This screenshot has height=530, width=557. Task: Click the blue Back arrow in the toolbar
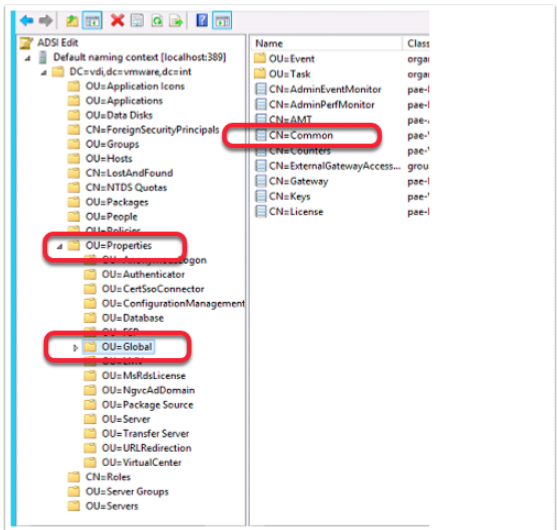coord(27,21)
